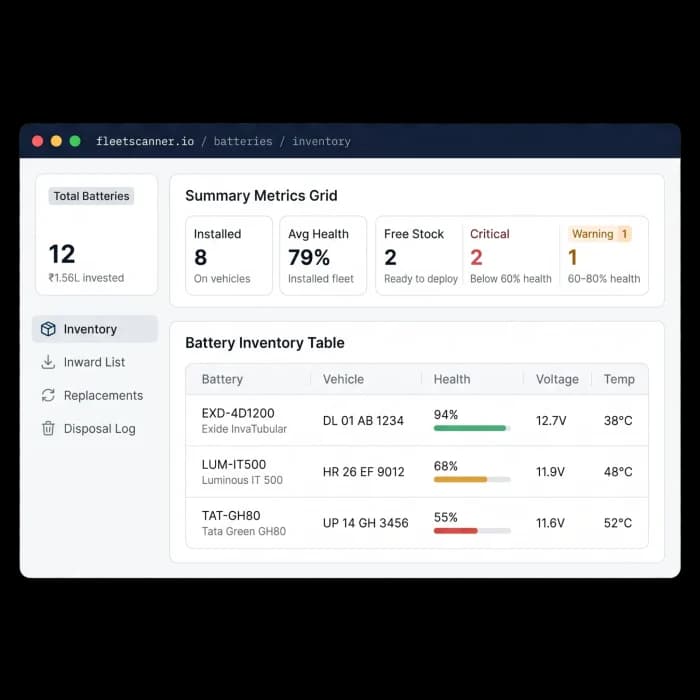This screenshot has width=700, height=700.
Task: Click the Vehicle column header
Action: pos(343,379)
